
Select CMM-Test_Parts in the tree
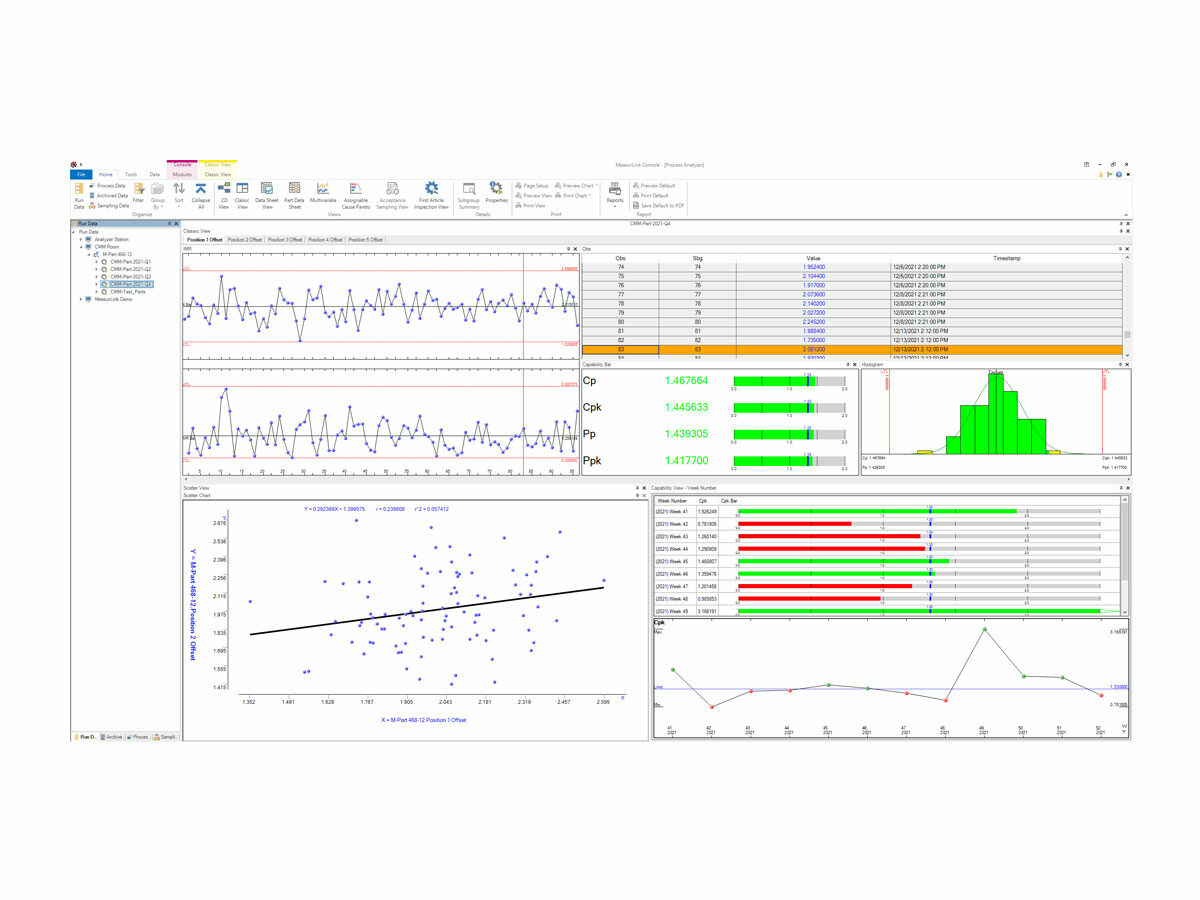pos(129,292)
